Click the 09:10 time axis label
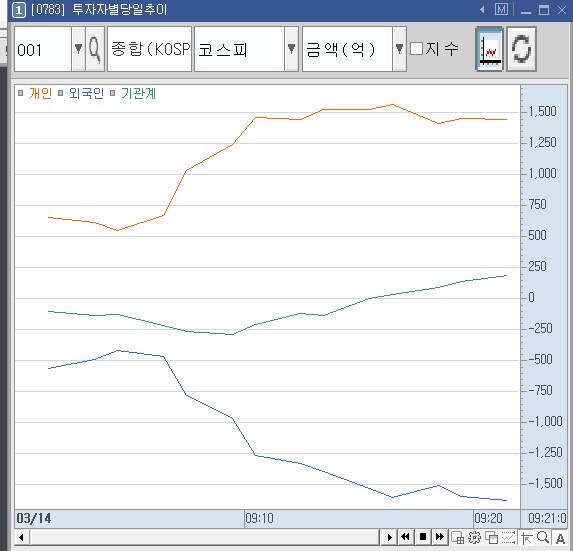573x551 pixels. [x=259, y=518]
